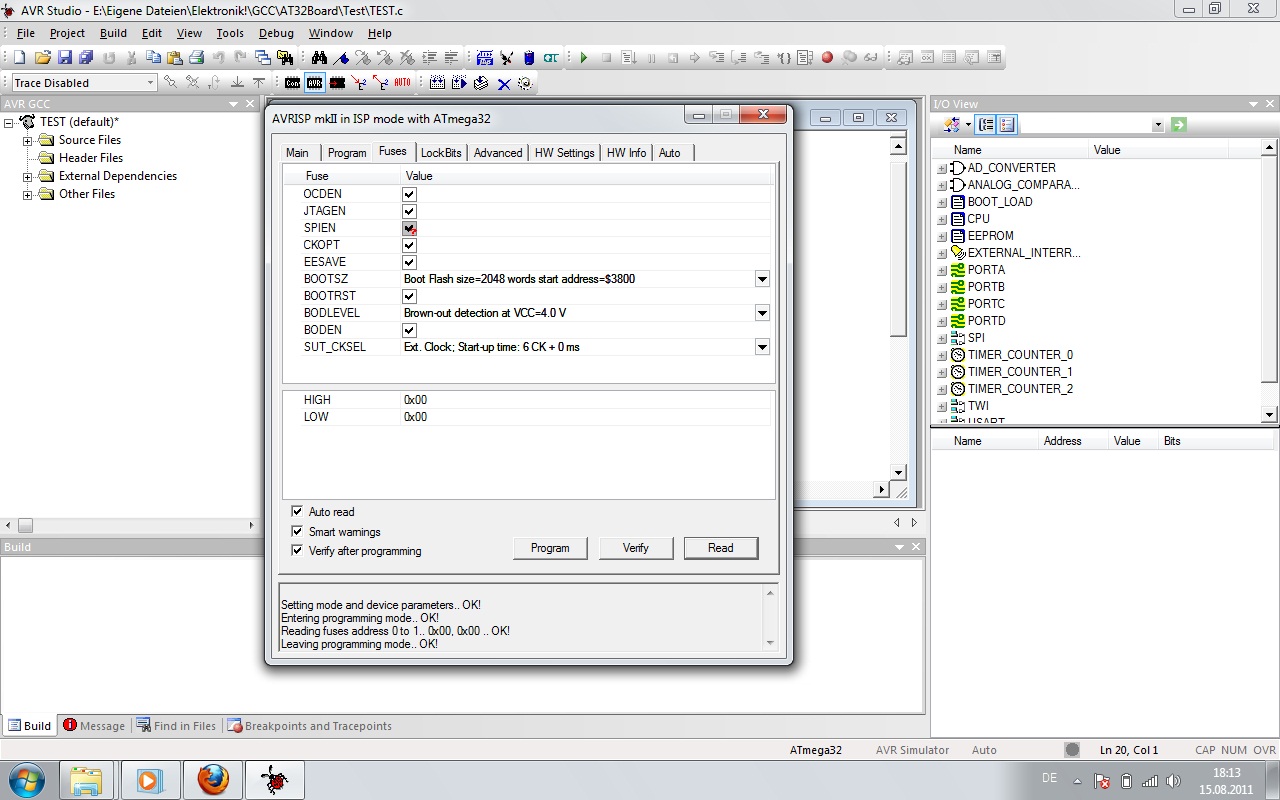Click the Print toolbar icon
Screen dimensions: 1280x800
click(196, 58)
